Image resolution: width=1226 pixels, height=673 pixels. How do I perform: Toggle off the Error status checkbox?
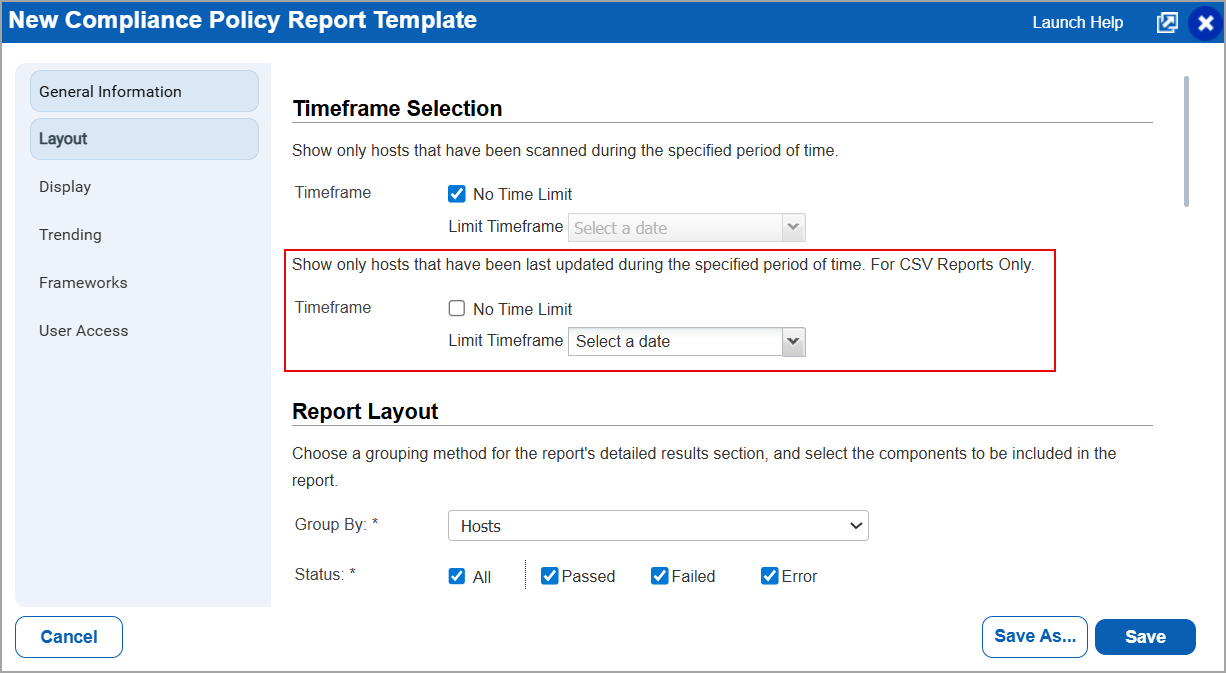[x=769, y=576]
